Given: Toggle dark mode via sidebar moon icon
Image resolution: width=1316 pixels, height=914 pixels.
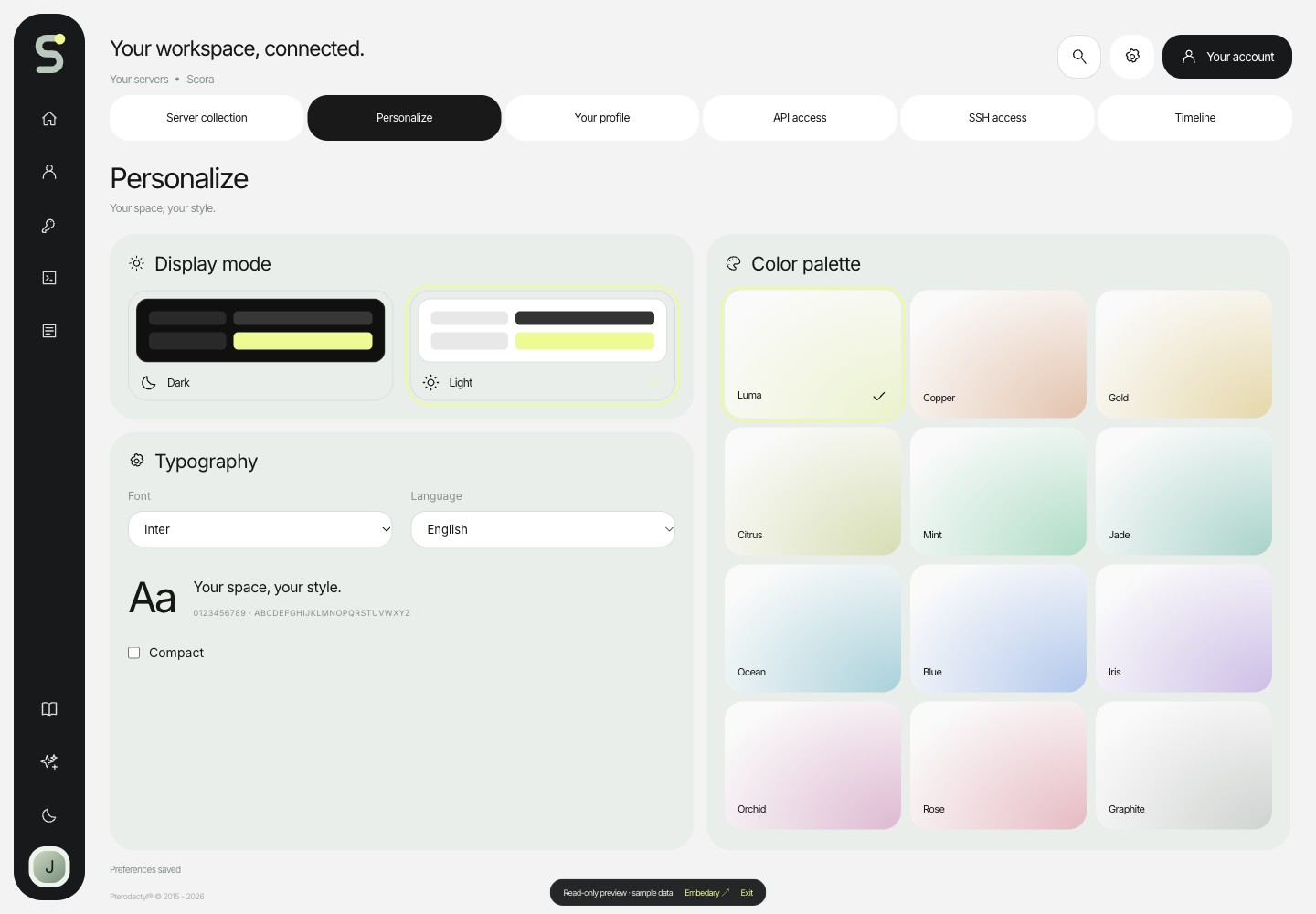Looking at the screenshot, I should point(49,815).
